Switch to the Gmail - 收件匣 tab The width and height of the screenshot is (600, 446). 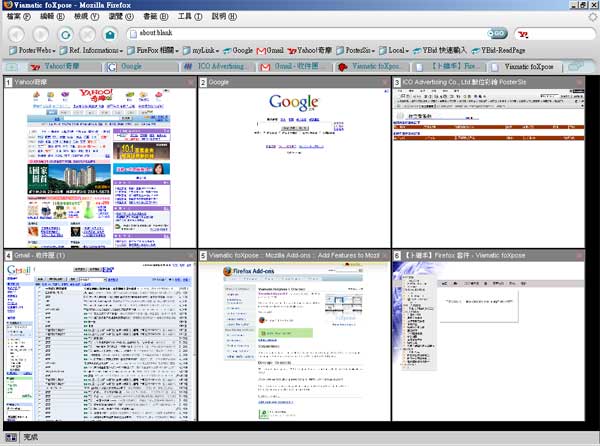[295, 67]
